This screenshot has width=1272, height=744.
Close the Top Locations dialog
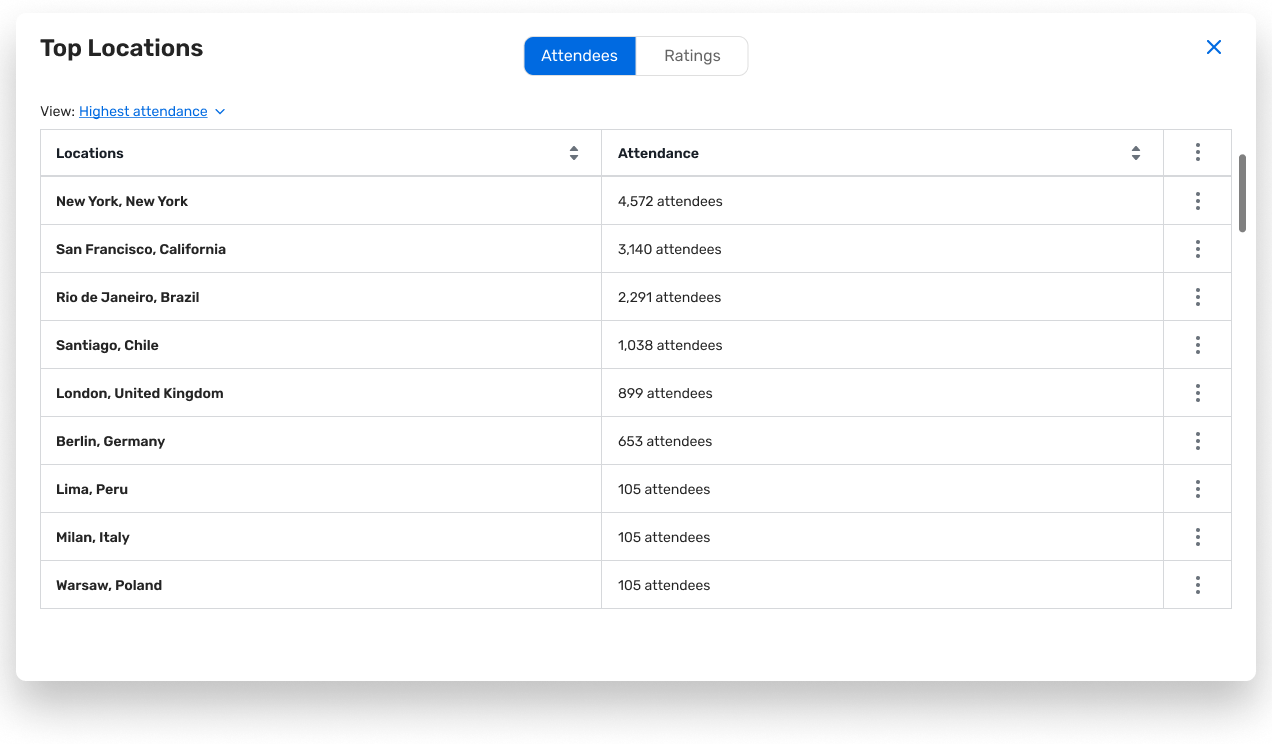(x=1214, y=47)
